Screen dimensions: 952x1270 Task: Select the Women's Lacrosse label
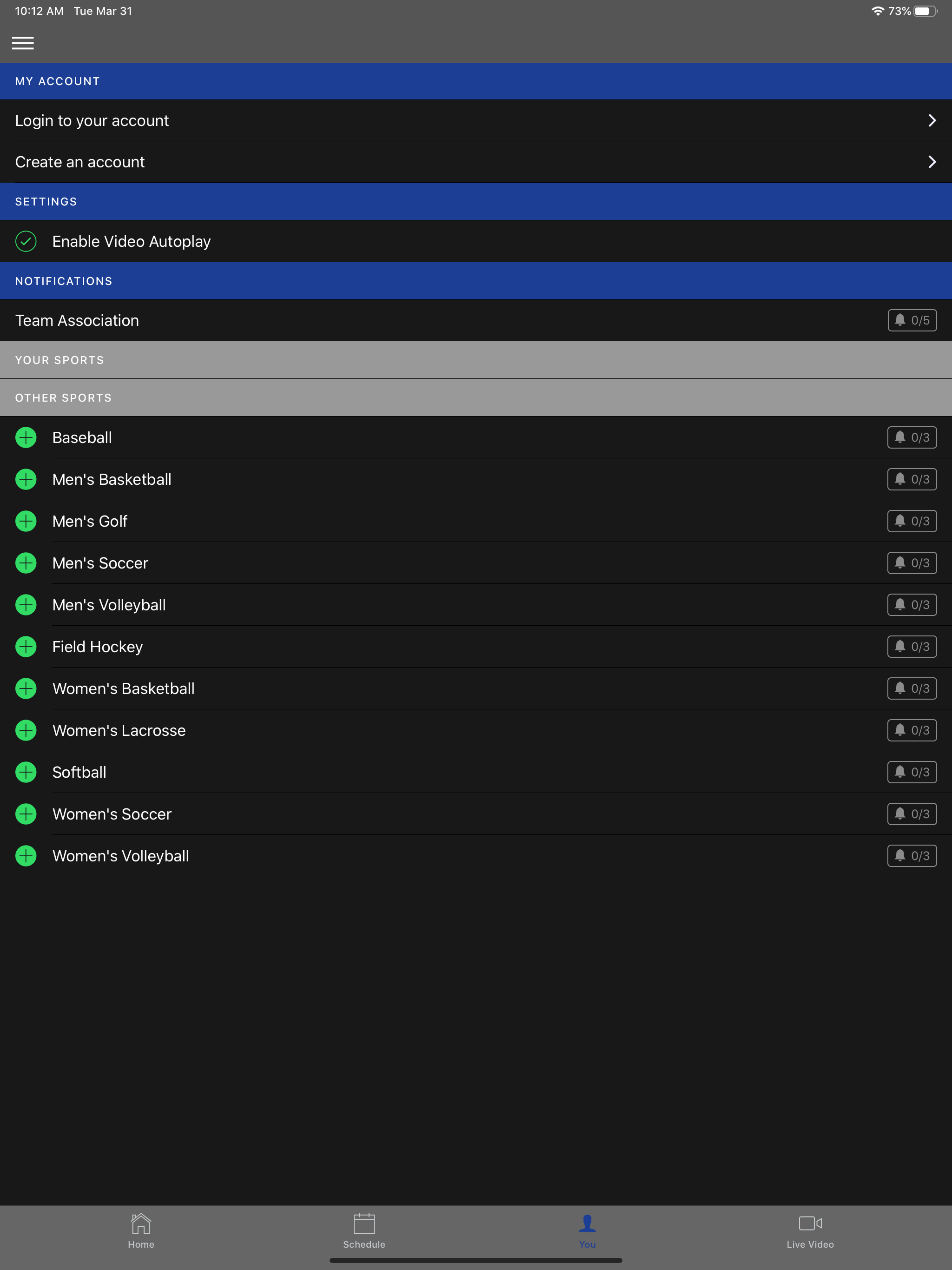[x=119, y=730]
